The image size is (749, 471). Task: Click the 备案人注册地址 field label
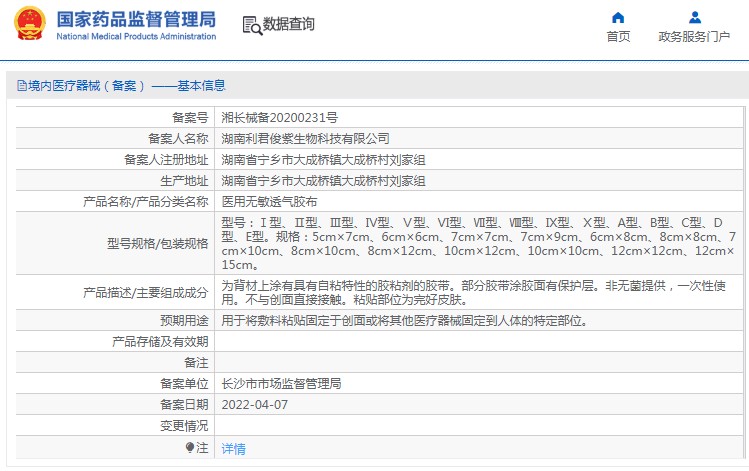166,160
